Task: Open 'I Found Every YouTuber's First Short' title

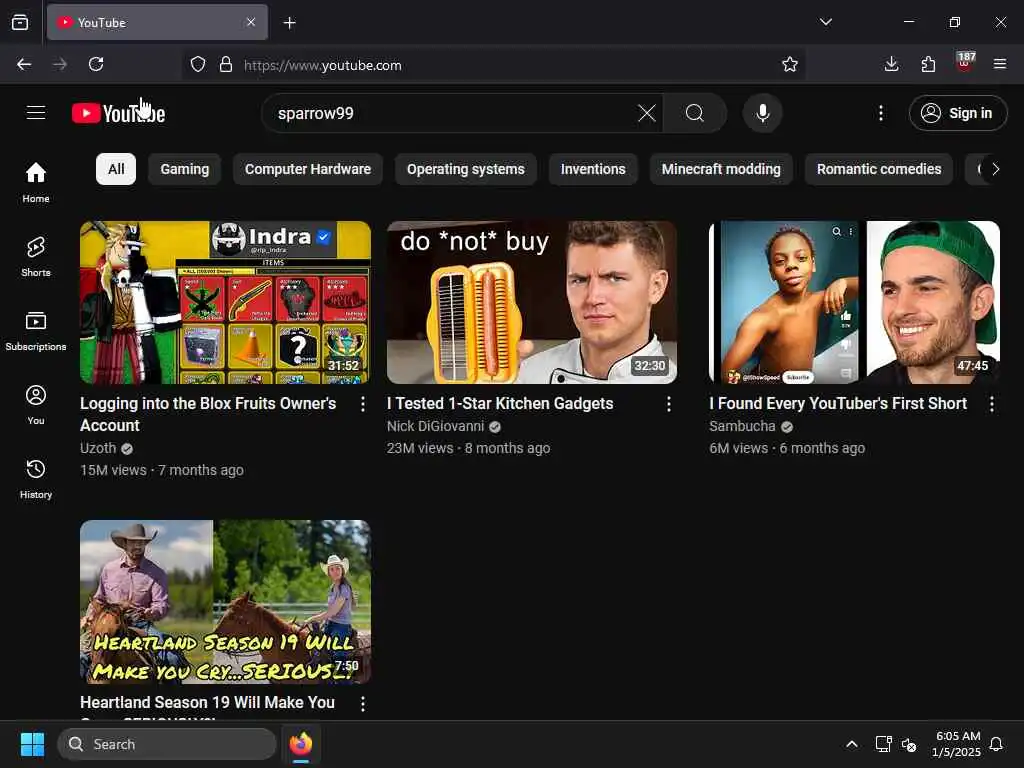Action: [x=838, y=404]
